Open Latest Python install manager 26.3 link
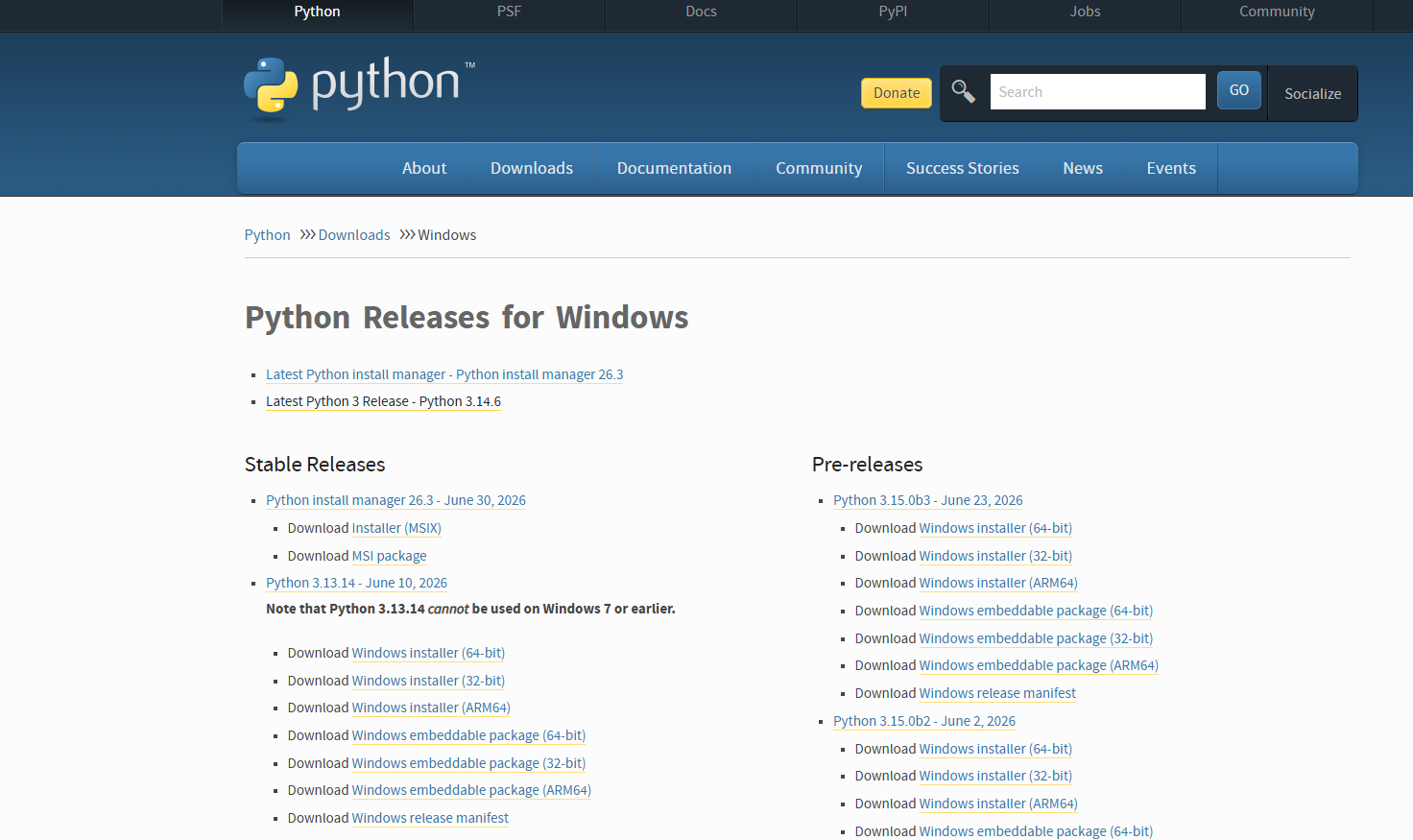The width and height of the screenshot is (1413, 840). (x=444, y=374)
